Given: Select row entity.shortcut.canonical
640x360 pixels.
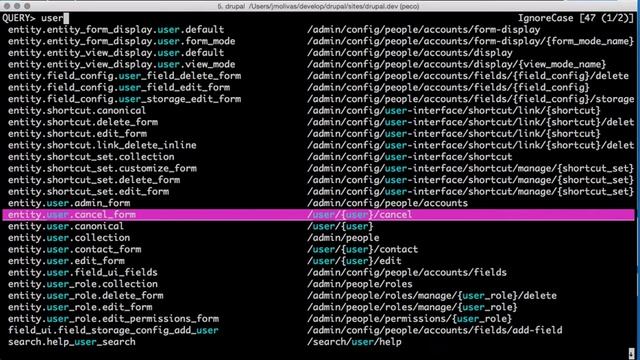Looking at the screenshot, I should pyautogui.click(x=318, y=111).
